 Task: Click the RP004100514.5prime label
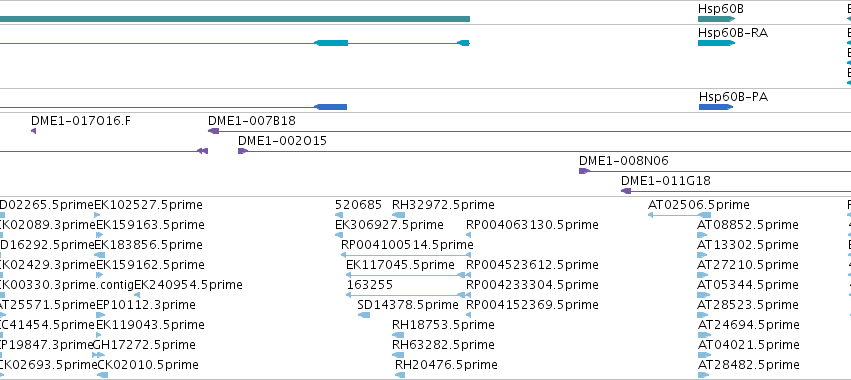[x=407, y=244]
